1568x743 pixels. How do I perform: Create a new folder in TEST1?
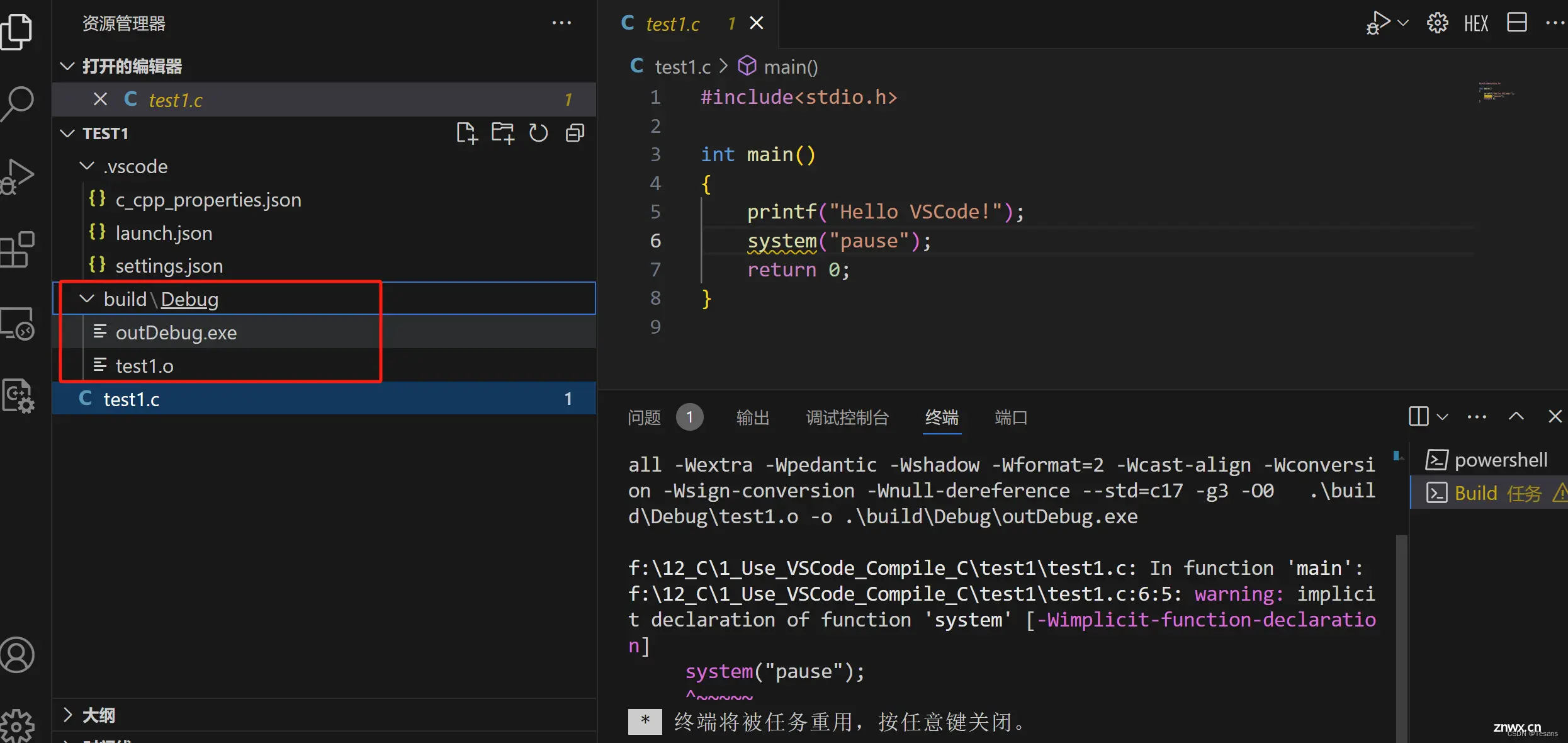tap(503, 133)
